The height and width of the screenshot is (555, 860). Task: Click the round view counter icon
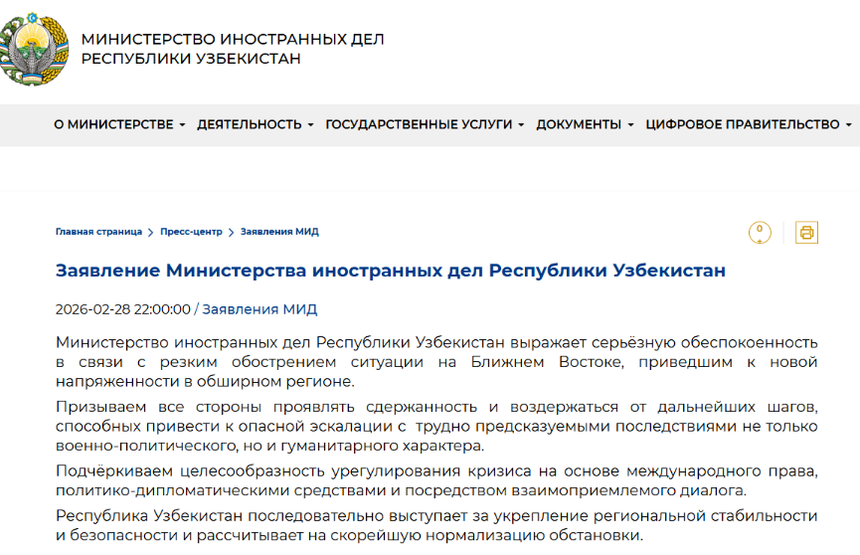click(x=760, y=233)
